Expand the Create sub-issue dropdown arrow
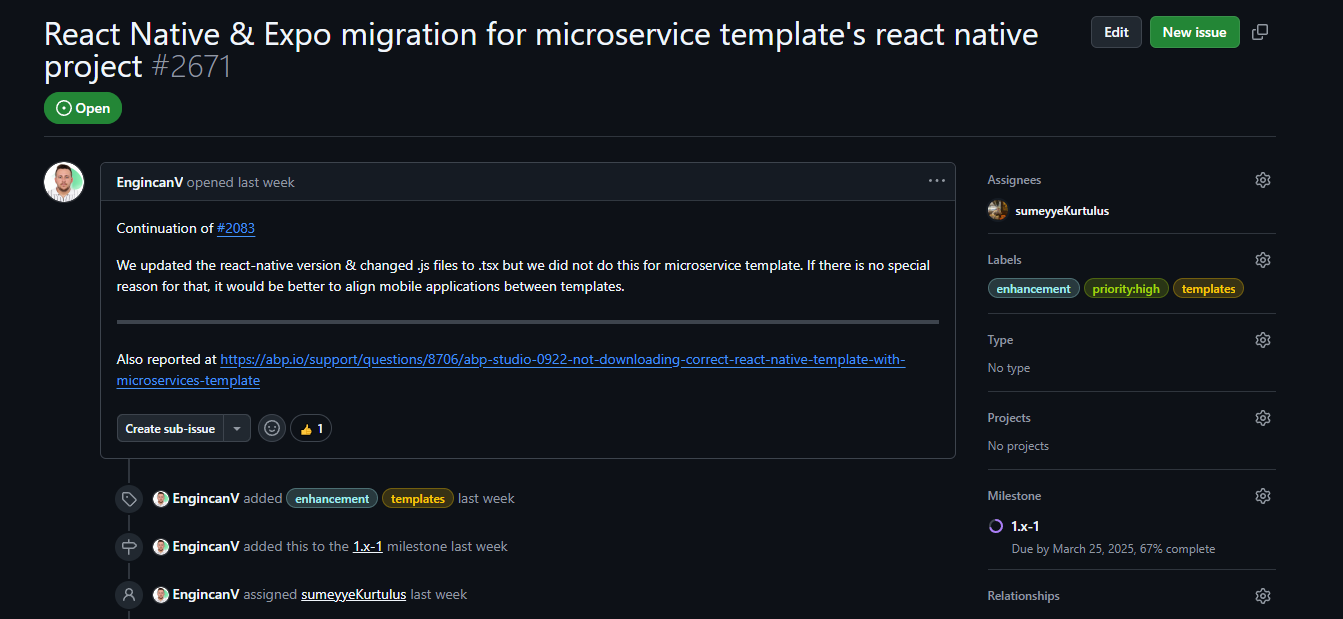Image resolution: width=1343 pixels, height=619 pixels. tap(237, 428)
